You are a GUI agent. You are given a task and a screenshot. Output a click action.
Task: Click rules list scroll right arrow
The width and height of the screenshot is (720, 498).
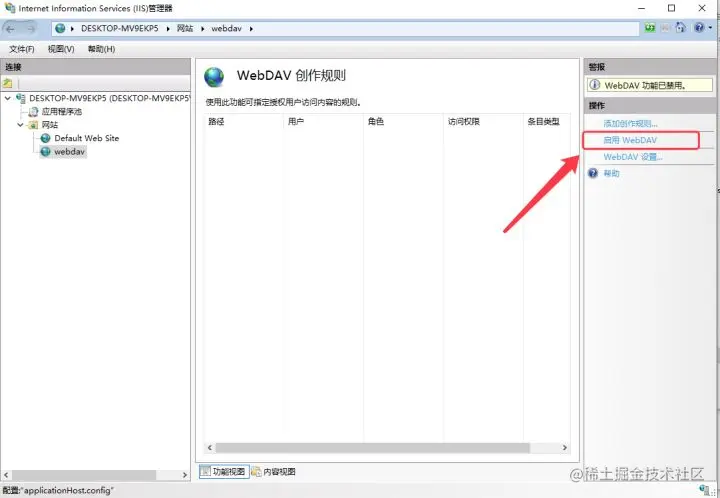click(565, 448)
